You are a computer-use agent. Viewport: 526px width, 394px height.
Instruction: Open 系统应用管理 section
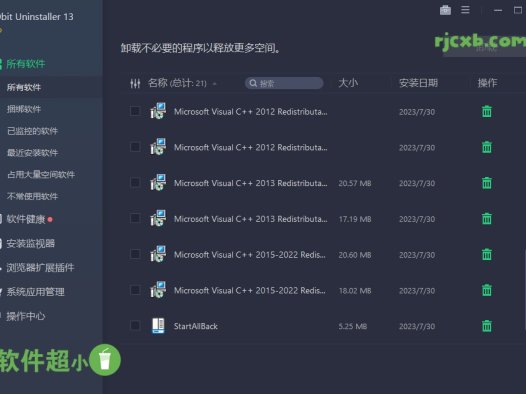click(x=35, y=292)
